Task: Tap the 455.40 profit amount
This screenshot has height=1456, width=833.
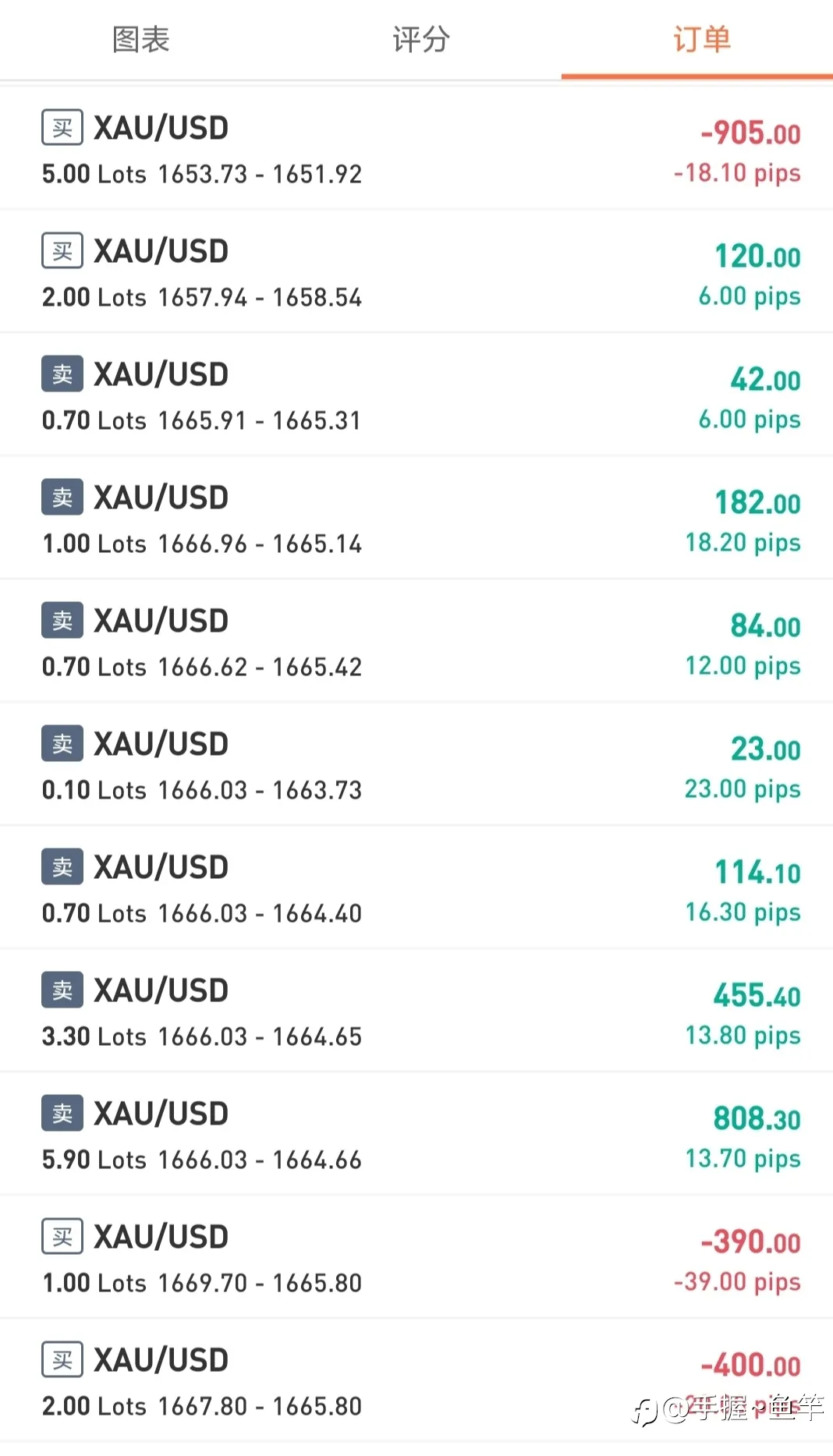Action: (x=757, y=996)
